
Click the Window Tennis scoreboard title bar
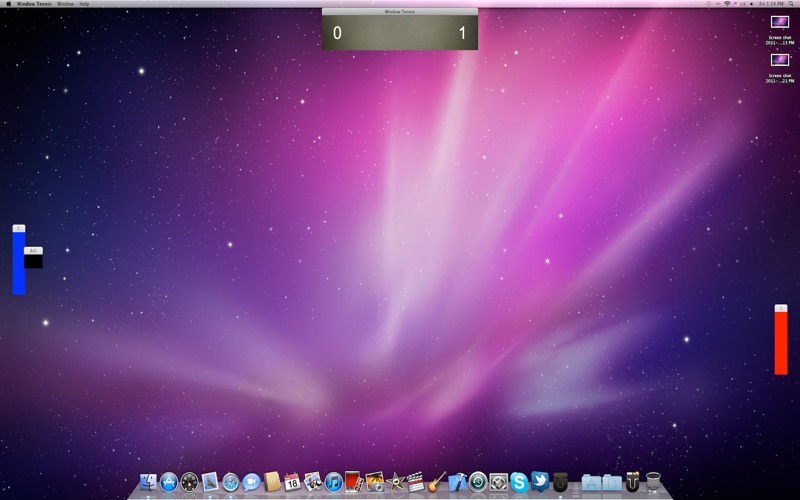pos(399,11)
